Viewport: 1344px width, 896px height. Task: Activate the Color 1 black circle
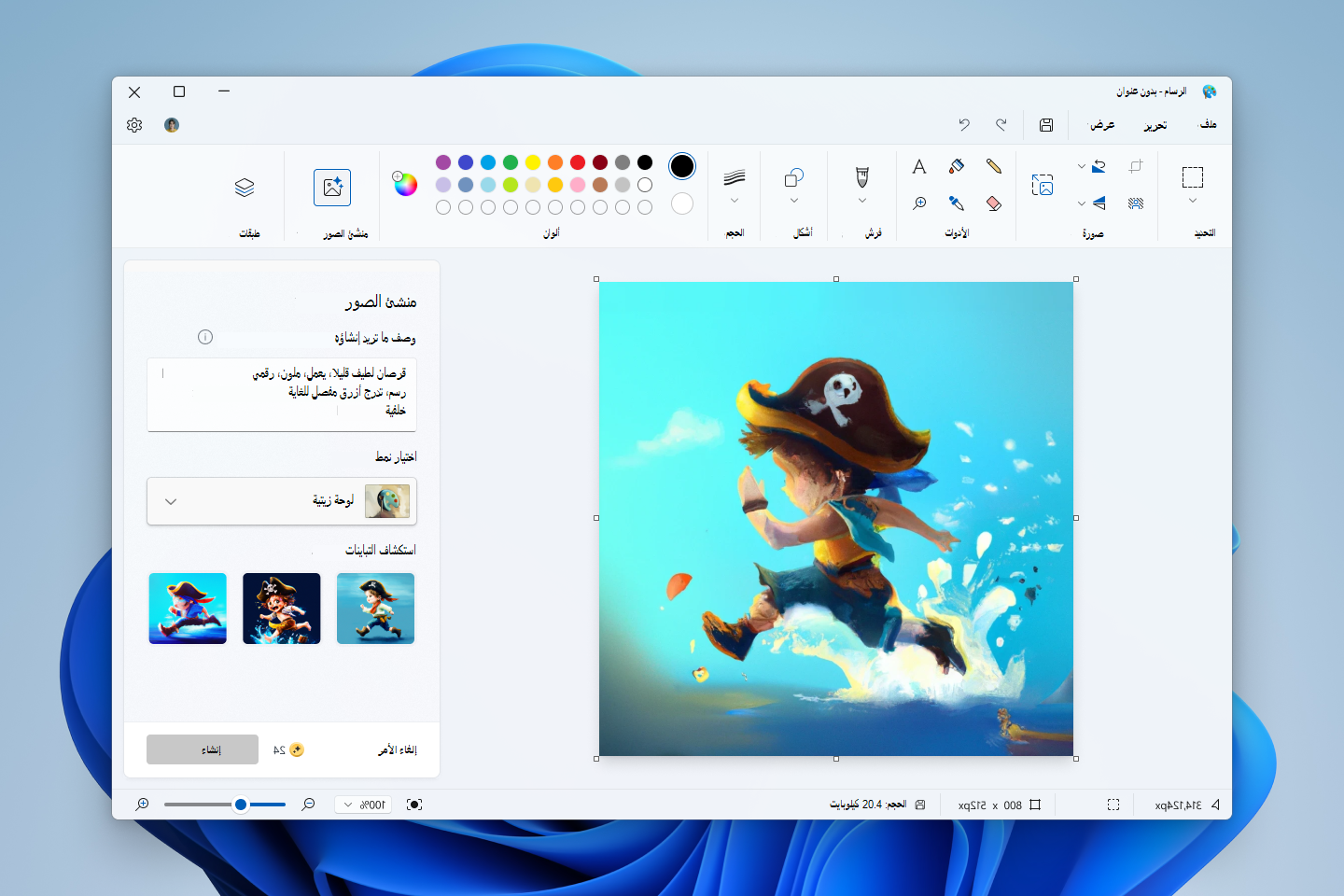pyautogui.click(x=682, y=166)
